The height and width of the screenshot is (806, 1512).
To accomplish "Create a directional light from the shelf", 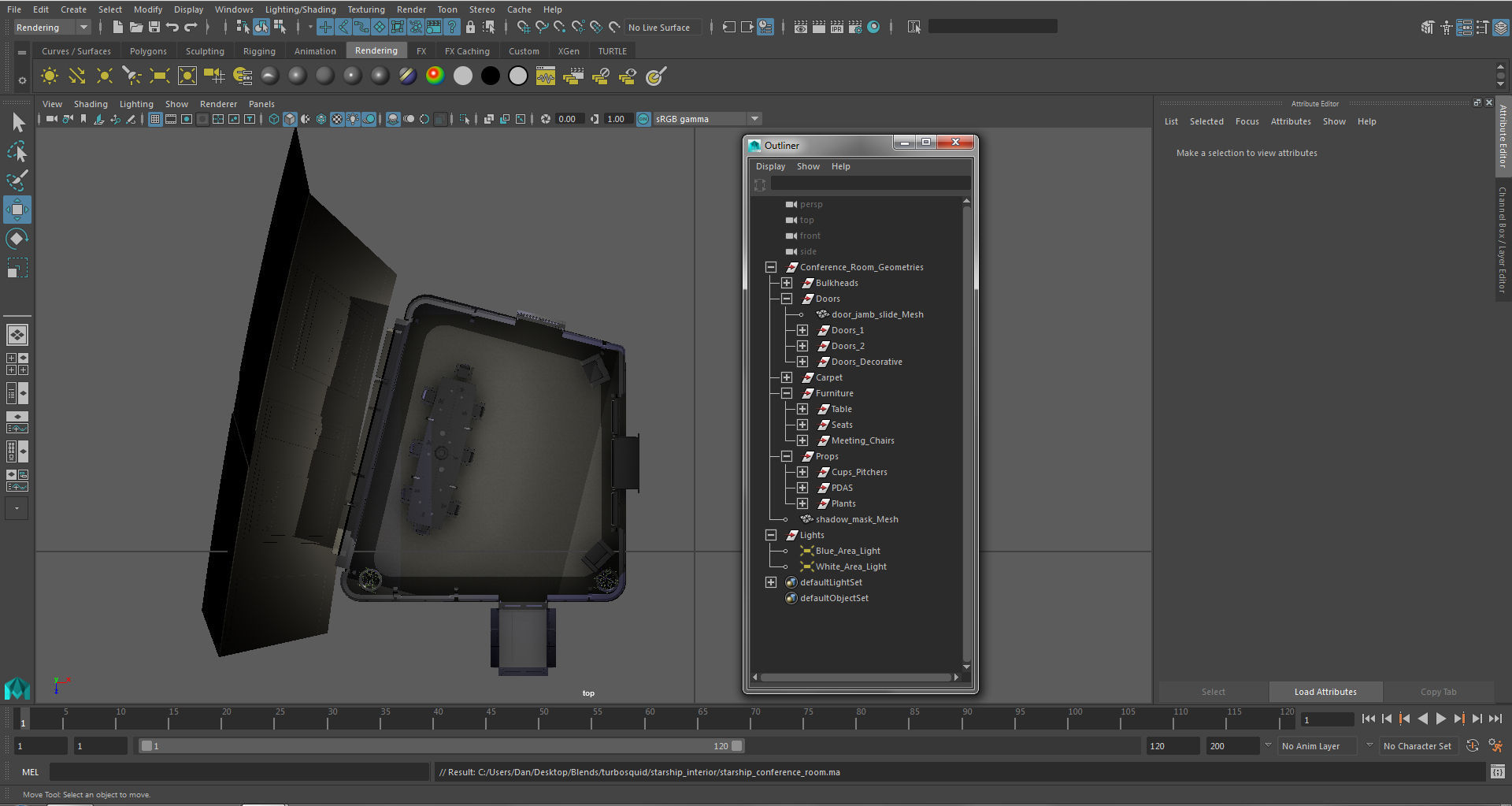I will click(76, 76).
